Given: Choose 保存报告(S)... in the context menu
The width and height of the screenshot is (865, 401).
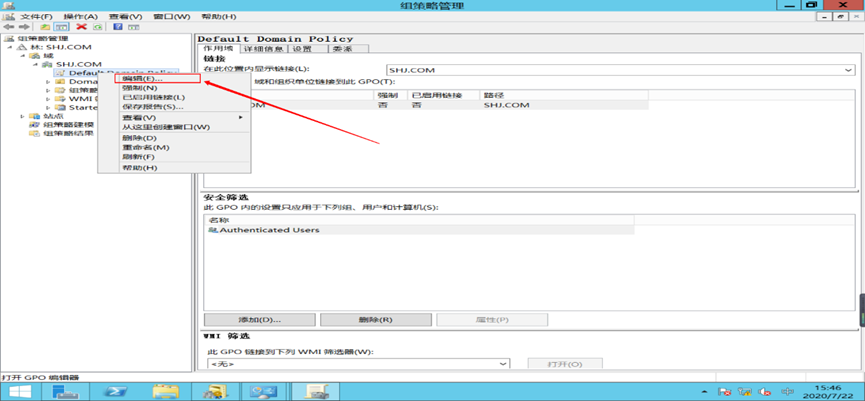Looking at the screenshot, I should coord(174,107).
